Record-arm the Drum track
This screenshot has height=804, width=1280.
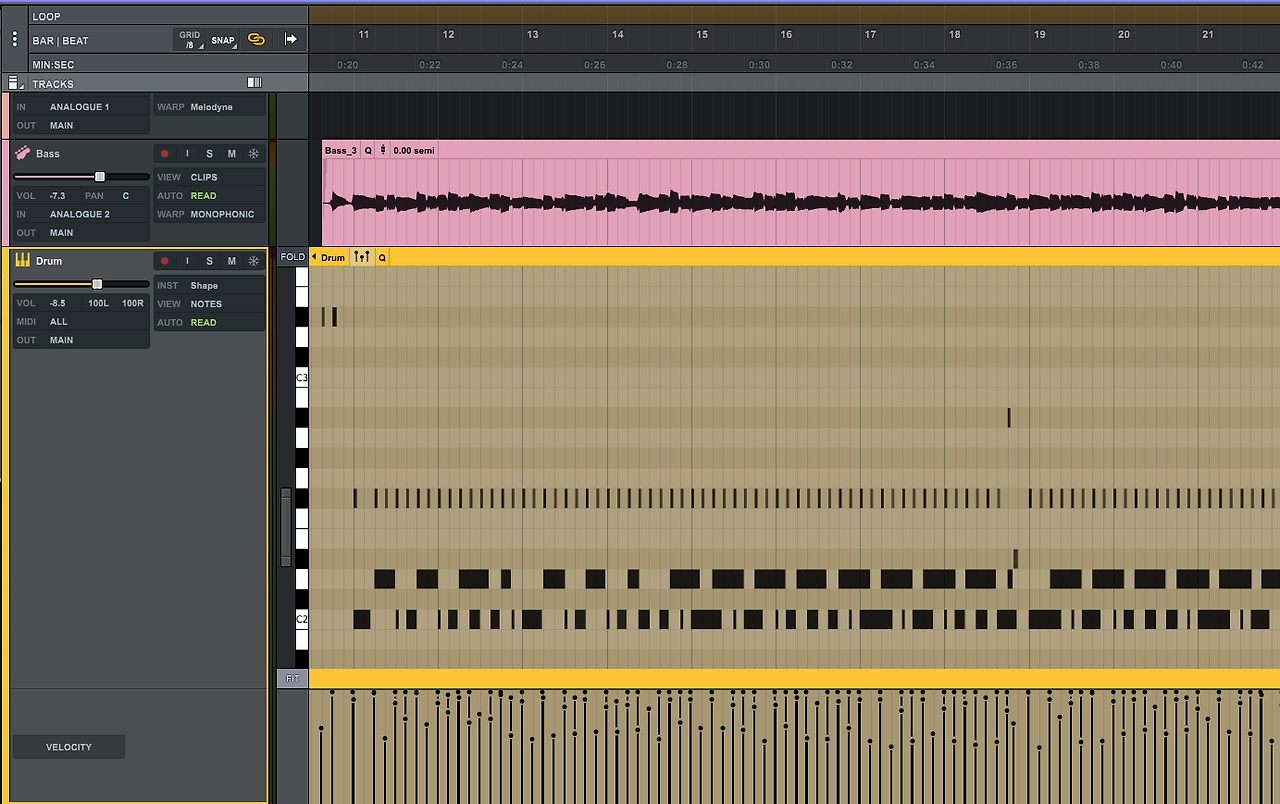165,261
